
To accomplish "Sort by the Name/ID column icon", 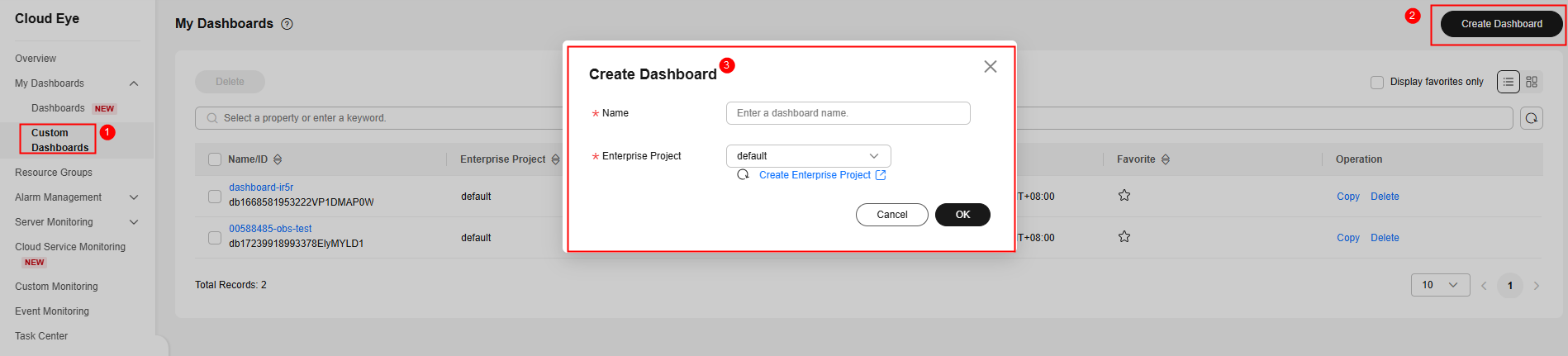I will [x=278, y=159].
